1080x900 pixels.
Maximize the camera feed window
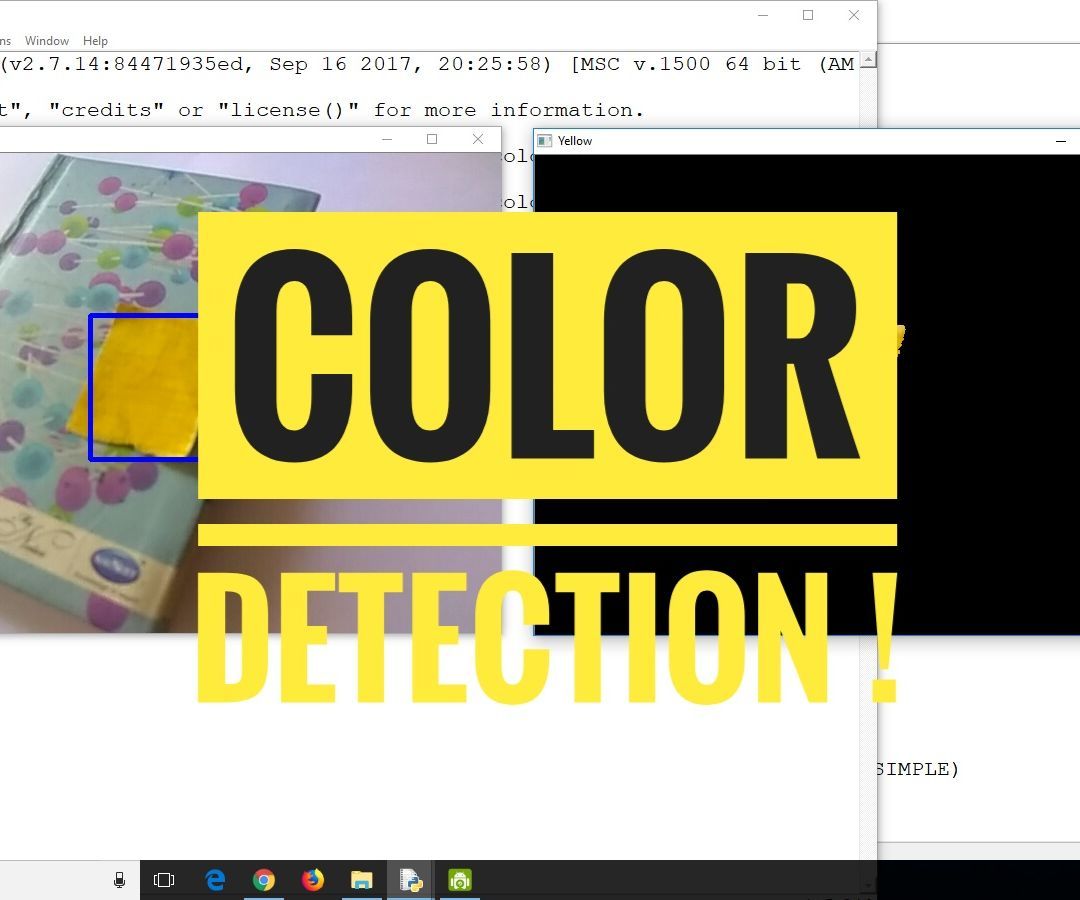click(x=432, y=139)
